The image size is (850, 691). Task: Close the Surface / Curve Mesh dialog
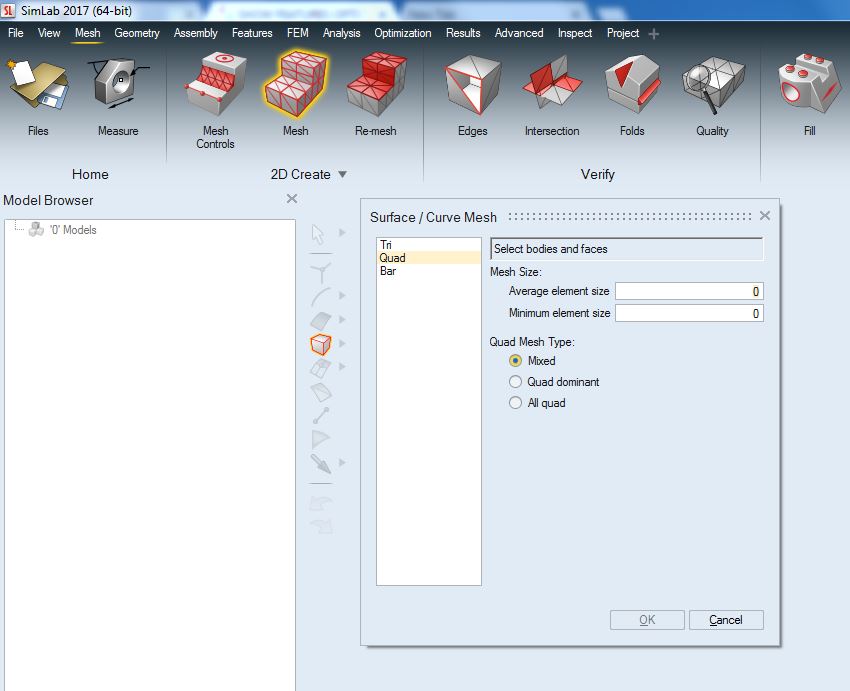click(765, 216)
